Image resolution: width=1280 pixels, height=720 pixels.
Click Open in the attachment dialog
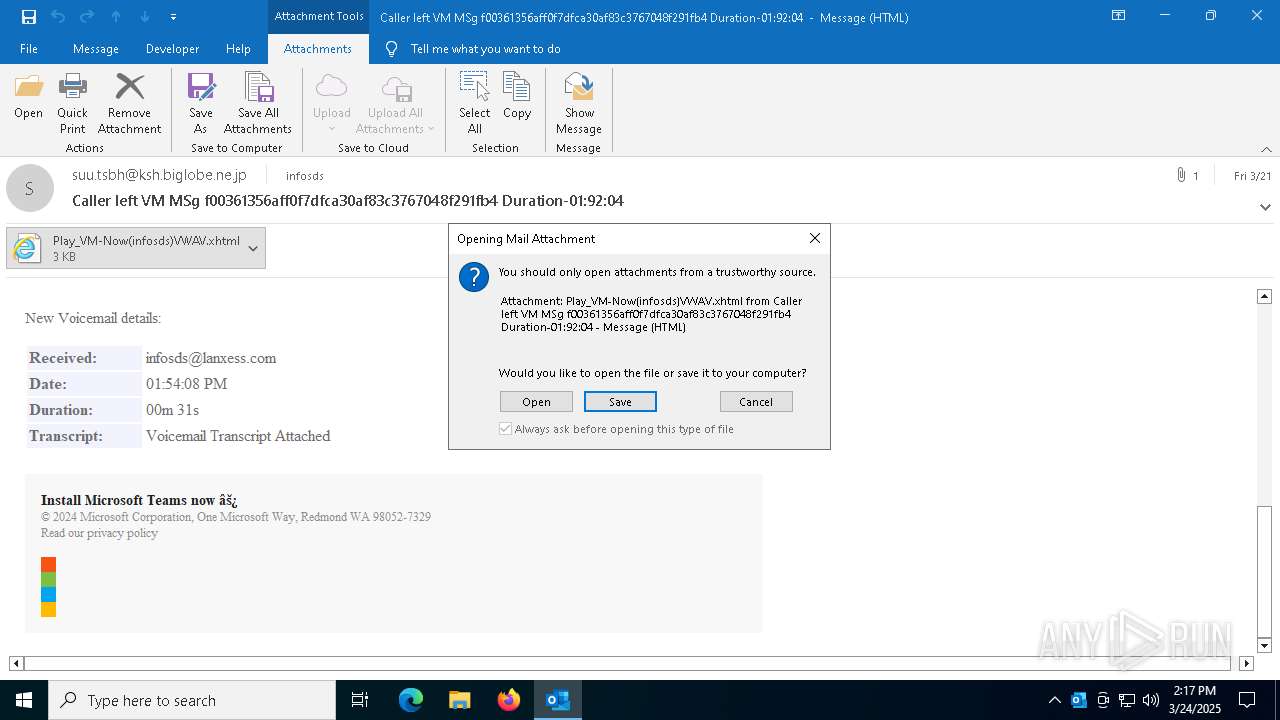(536, 401)
